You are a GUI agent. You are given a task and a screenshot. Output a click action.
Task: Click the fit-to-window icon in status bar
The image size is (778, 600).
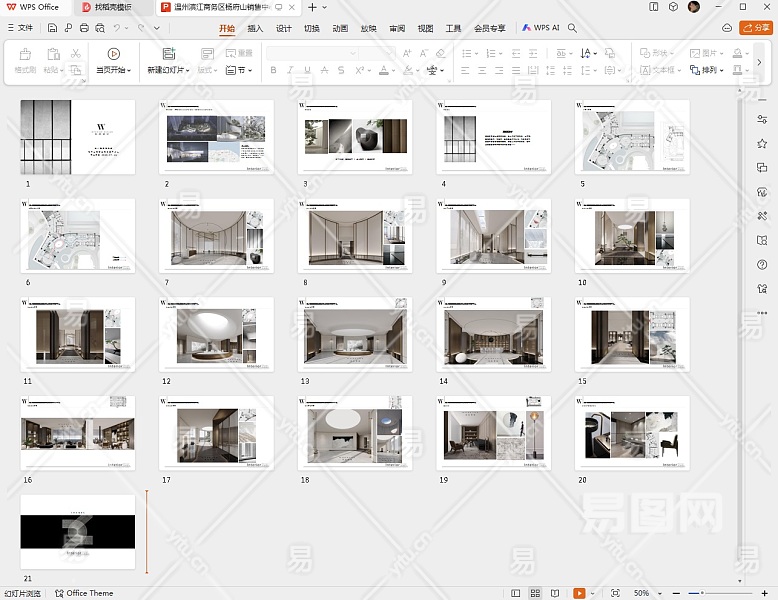pyautogui.click(x=615, y=593)
